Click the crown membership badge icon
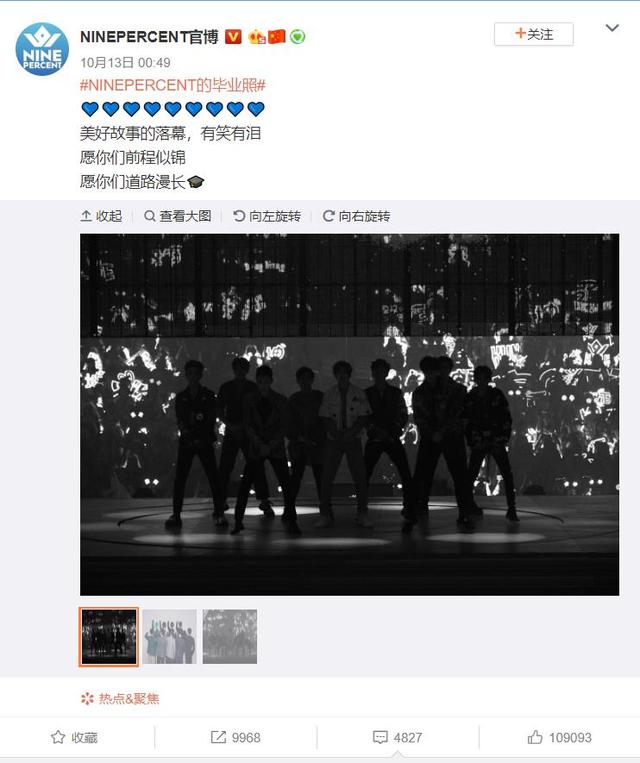Viewport: 640px width, 763px height. point(256,36)
